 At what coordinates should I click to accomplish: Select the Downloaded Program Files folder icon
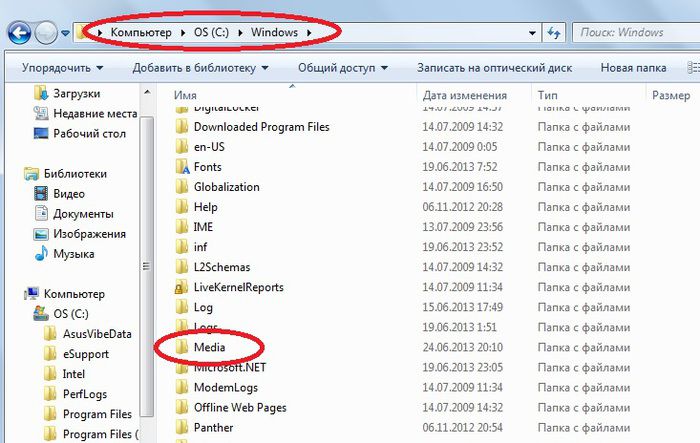(182, 127)
